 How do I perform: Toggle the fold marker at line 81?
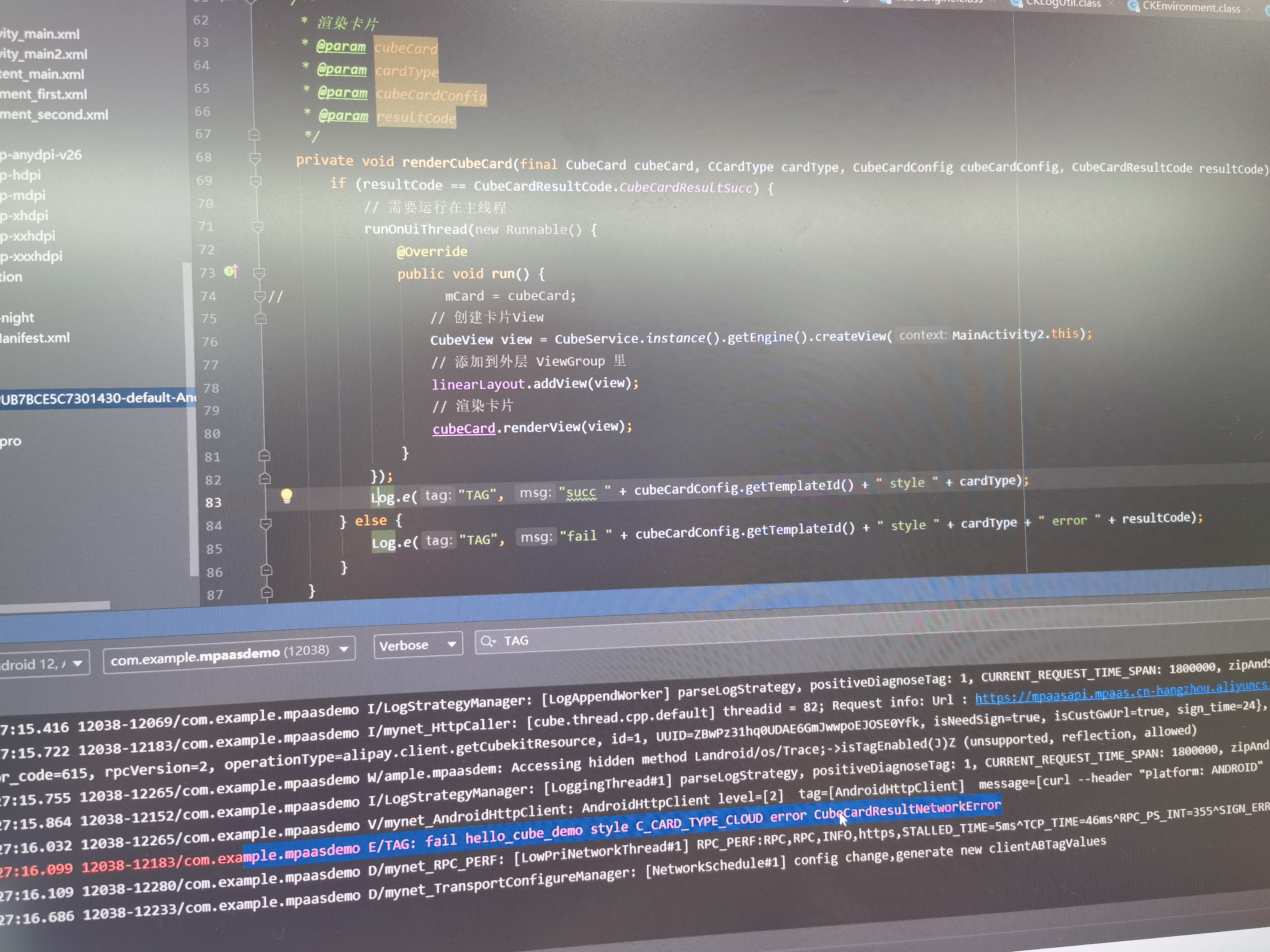[264, 456]
